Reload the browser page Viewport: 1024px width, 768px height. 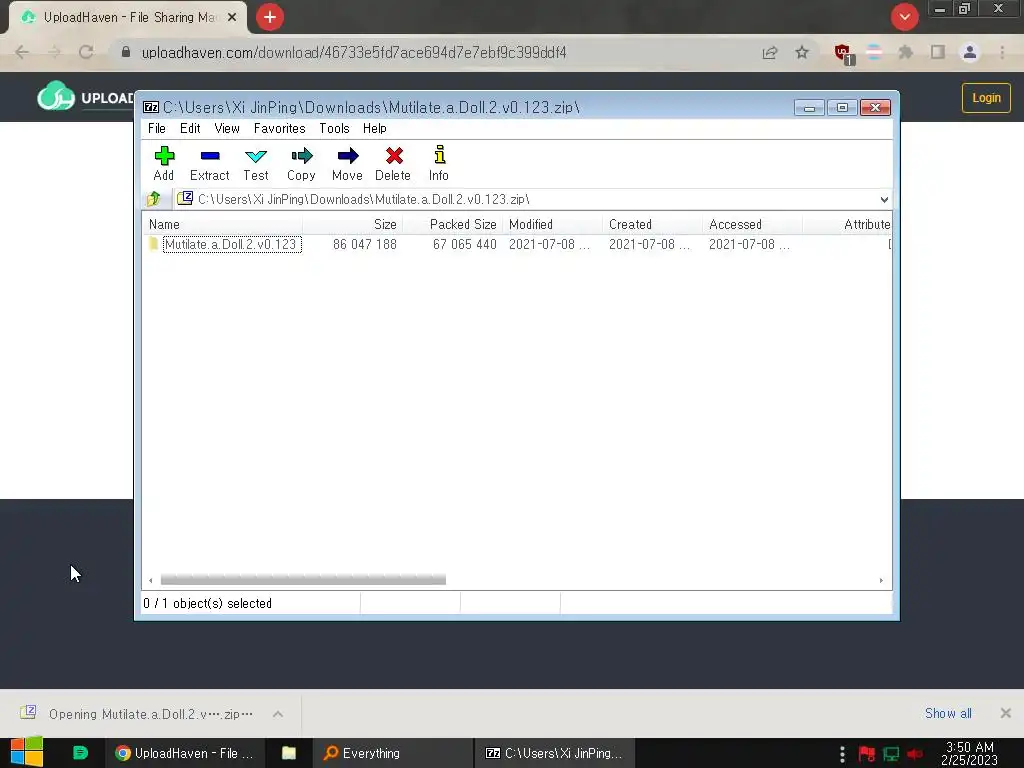click(86, 52)
